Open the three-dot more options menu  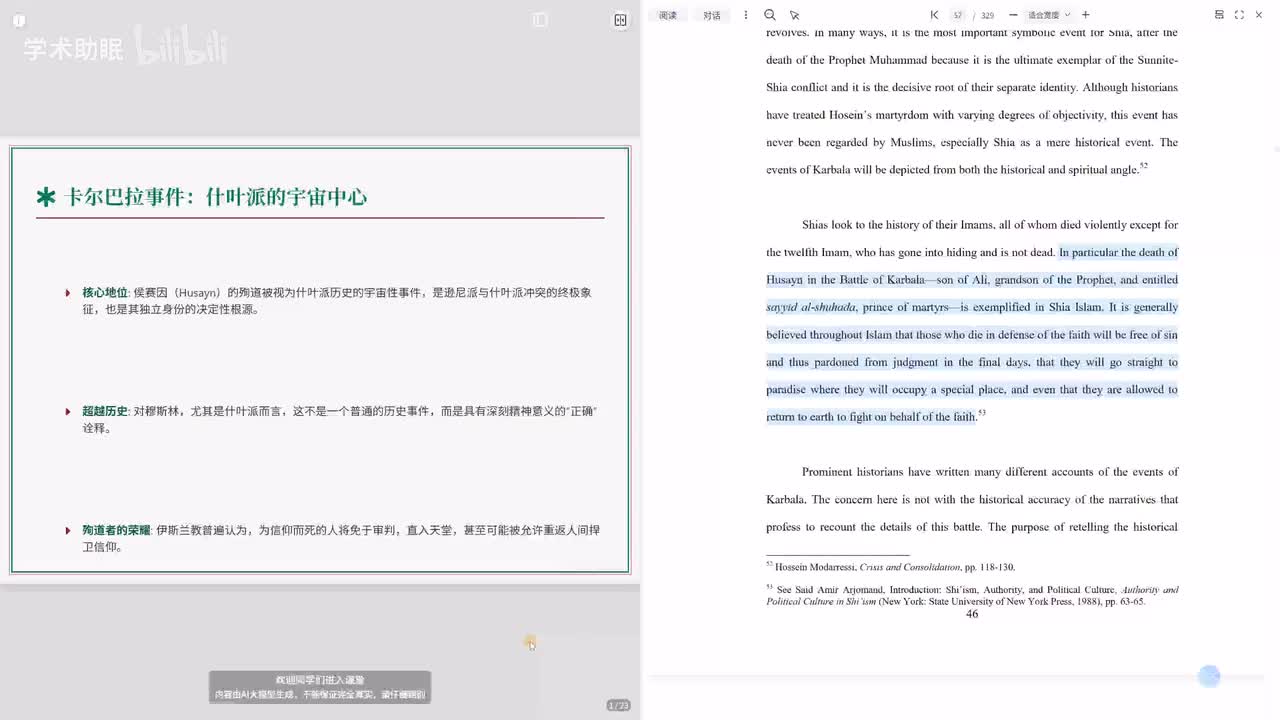745,15
